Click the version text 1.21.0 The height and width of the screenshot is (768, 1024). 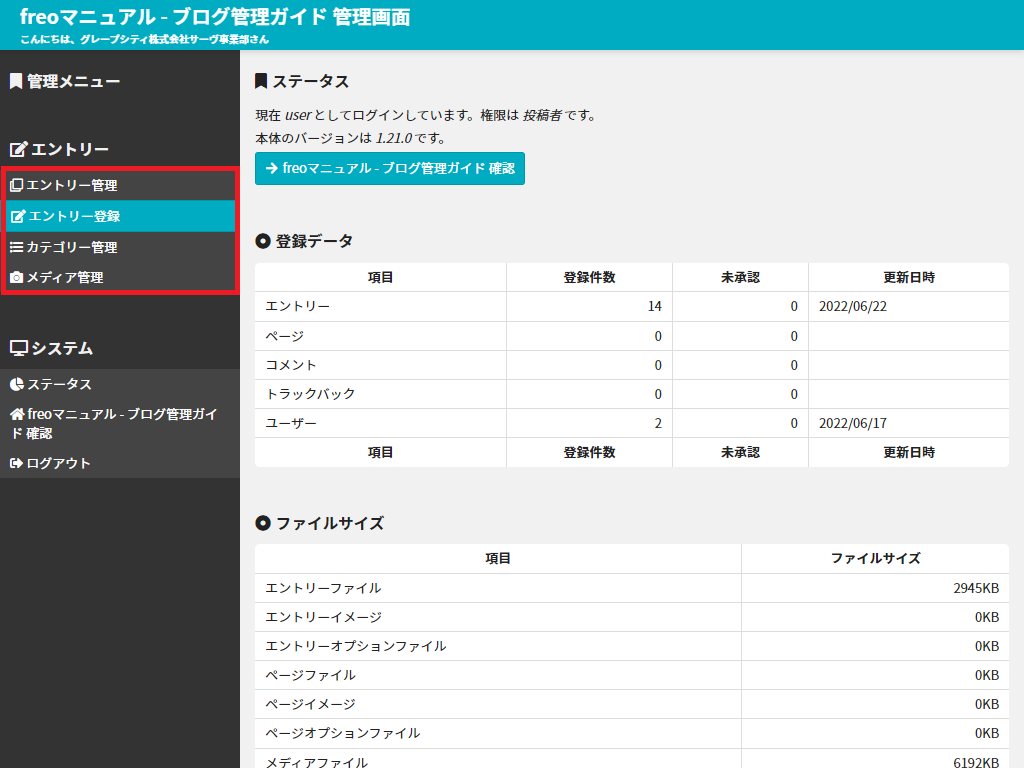[394, 138]
